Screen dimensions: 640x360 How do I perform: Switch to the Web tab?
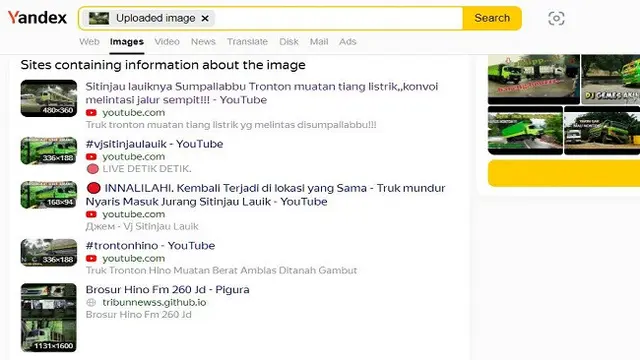(x=89, y=42)
